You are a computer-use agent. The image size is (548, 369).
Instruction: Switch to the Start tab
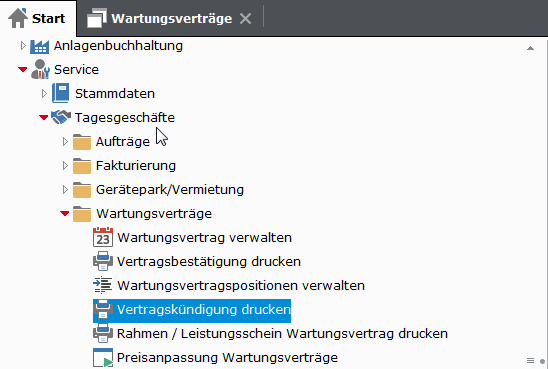38,18
